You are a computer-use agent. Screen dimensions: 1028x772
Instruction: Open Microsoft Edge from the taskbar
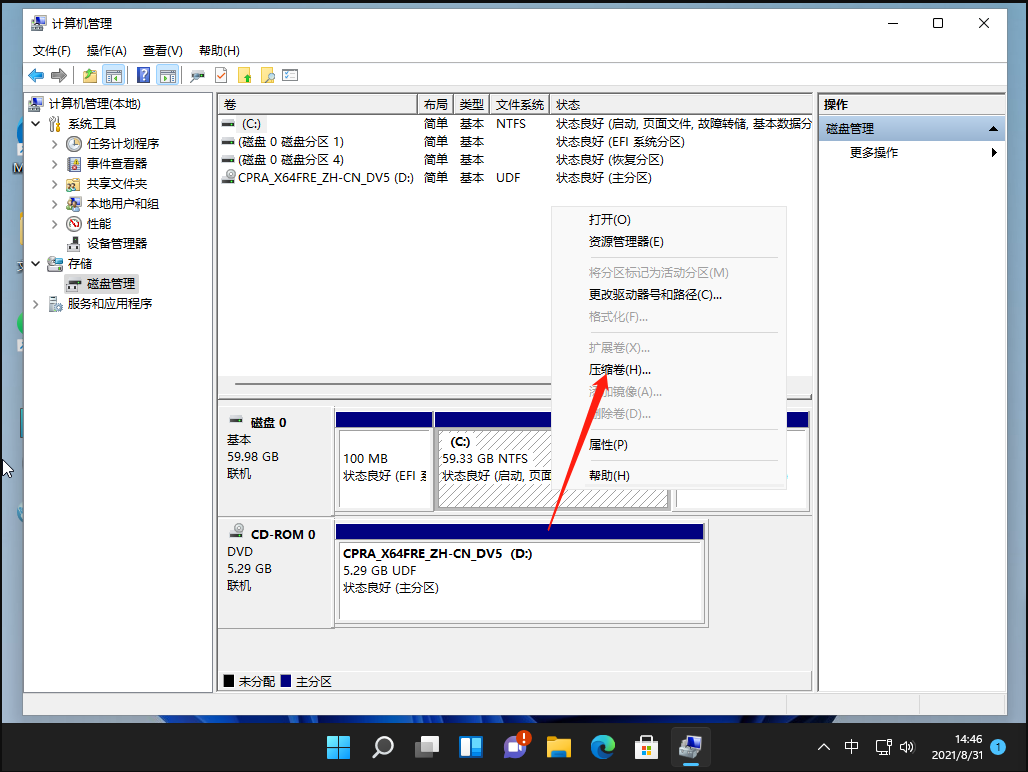point(601,746)
